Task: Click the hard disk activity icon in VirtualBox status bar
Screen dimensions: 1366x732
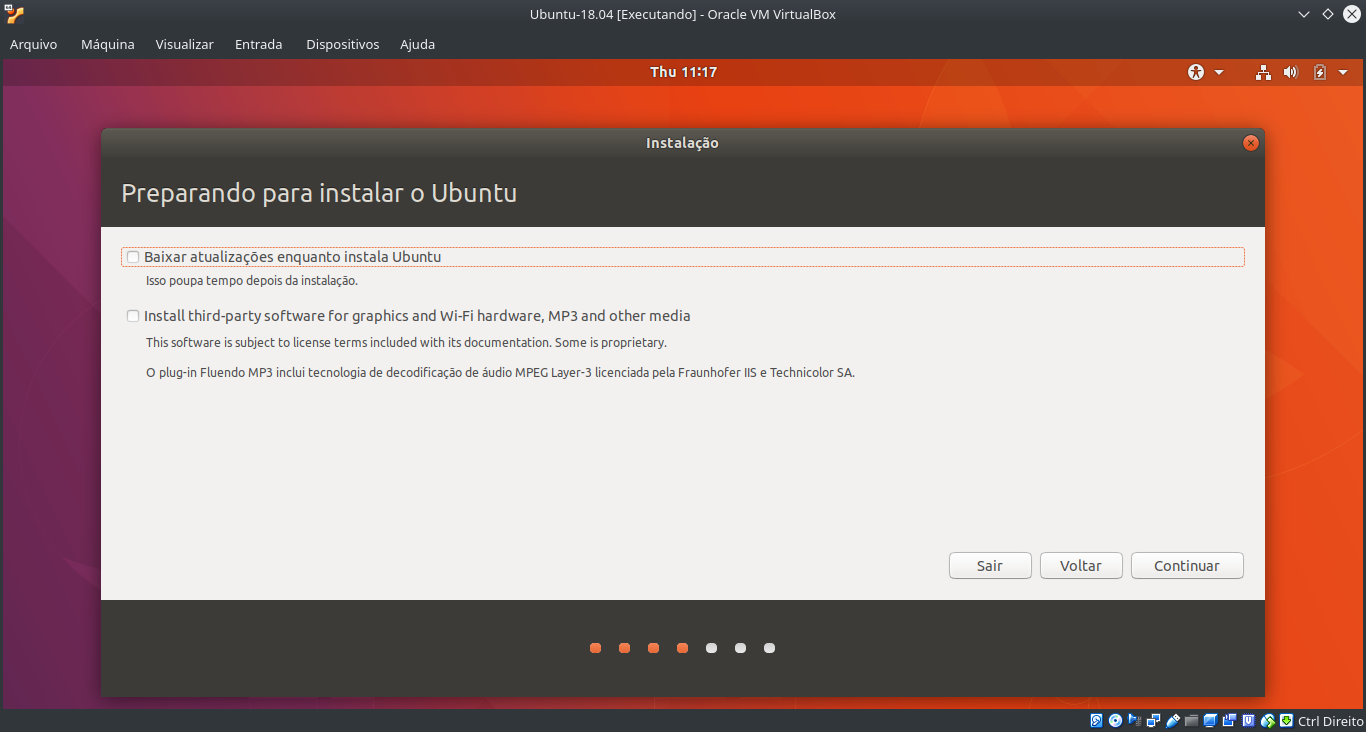Action: tap(1096, 720)
